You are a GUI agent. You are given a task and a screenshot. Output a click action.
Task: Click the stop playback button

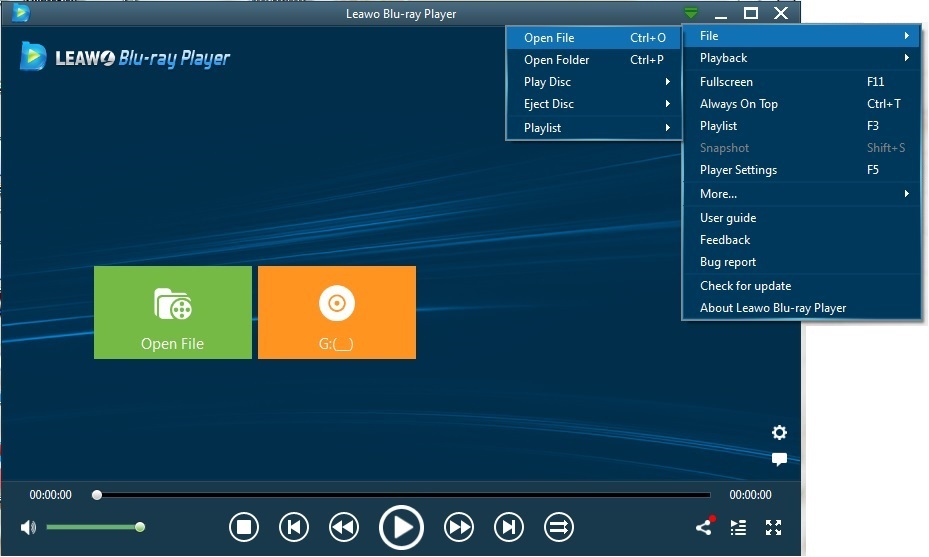tap(244, 527)
